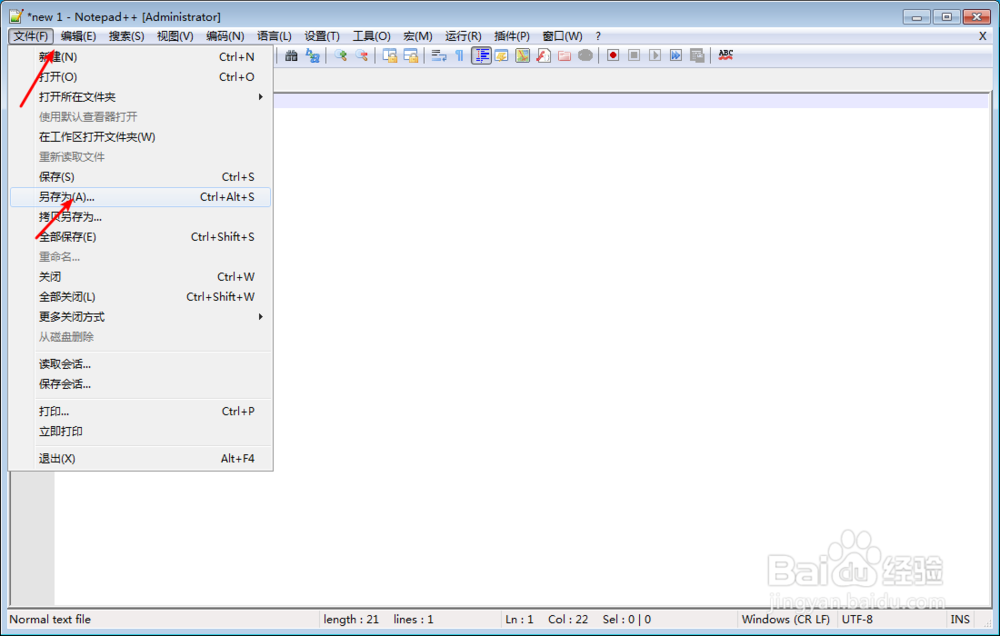Choose 打印... menu entry
1000x636 pixels.
140,411
